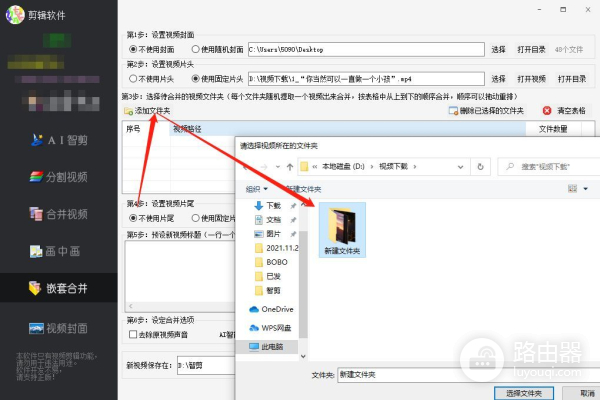The height and width of the screenshot is (400, 600).
Task: Click the 文件数量 column header
Action: coord(553,129)
